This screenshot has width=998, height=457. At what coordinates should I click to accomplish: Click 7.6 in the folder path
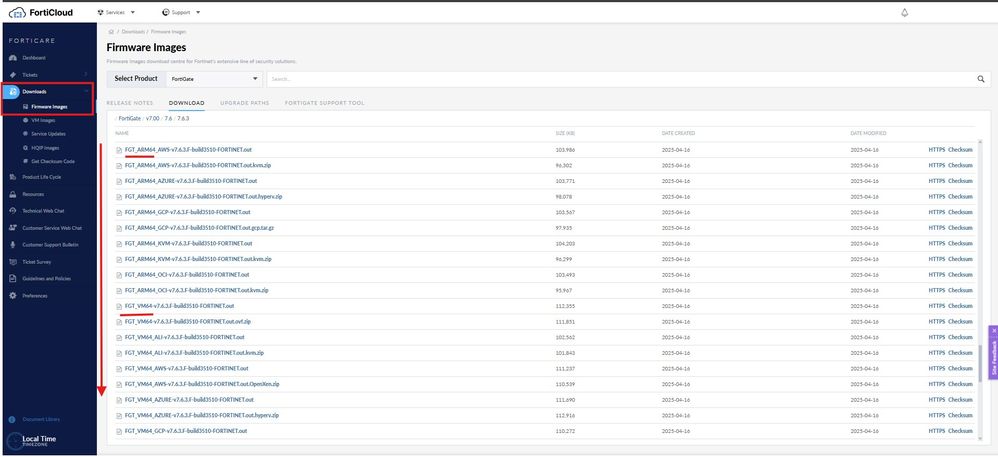169,118
